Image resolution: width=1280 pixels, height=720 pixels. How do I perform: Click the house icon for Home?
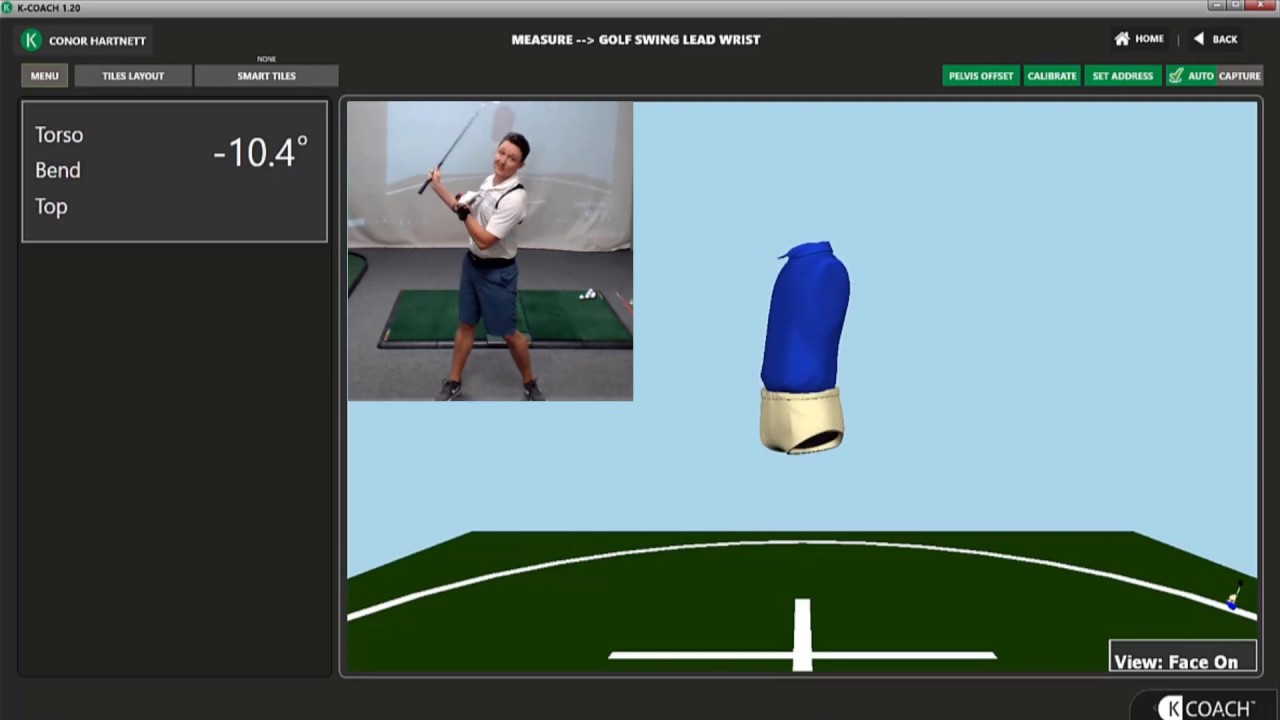(x=1122, y=39)
